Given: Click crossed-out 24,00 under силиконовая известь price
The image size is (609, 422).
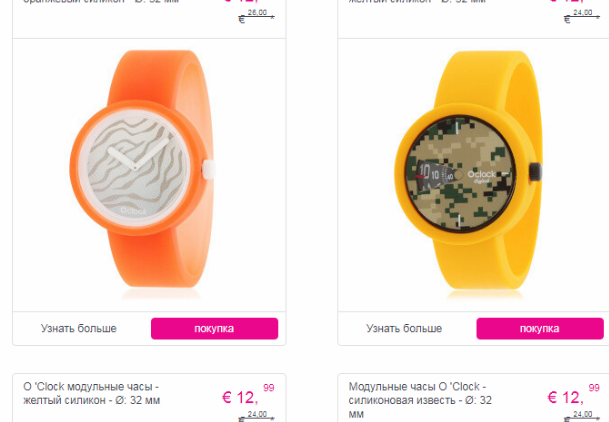Looking at the screenshot, I should [x=582, y=416].
